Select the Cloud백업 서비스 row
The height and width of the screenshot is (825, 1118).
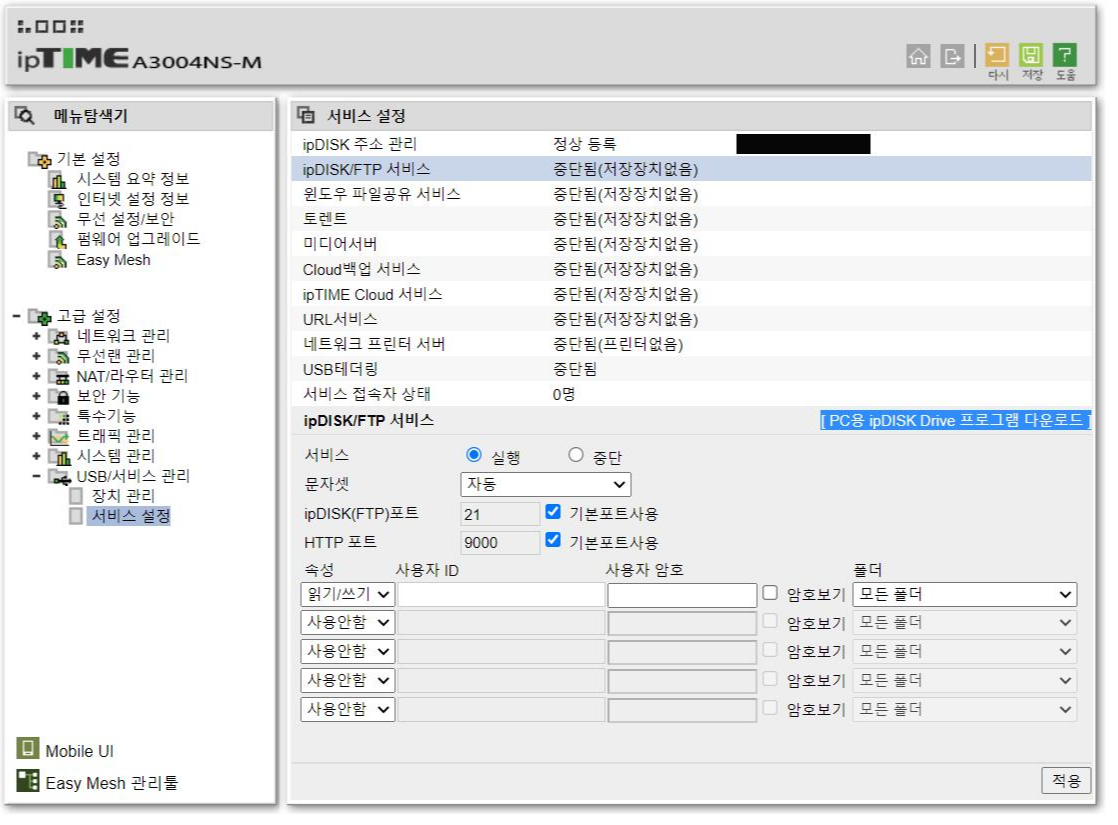pyautogui.click(x=691, y=269)
